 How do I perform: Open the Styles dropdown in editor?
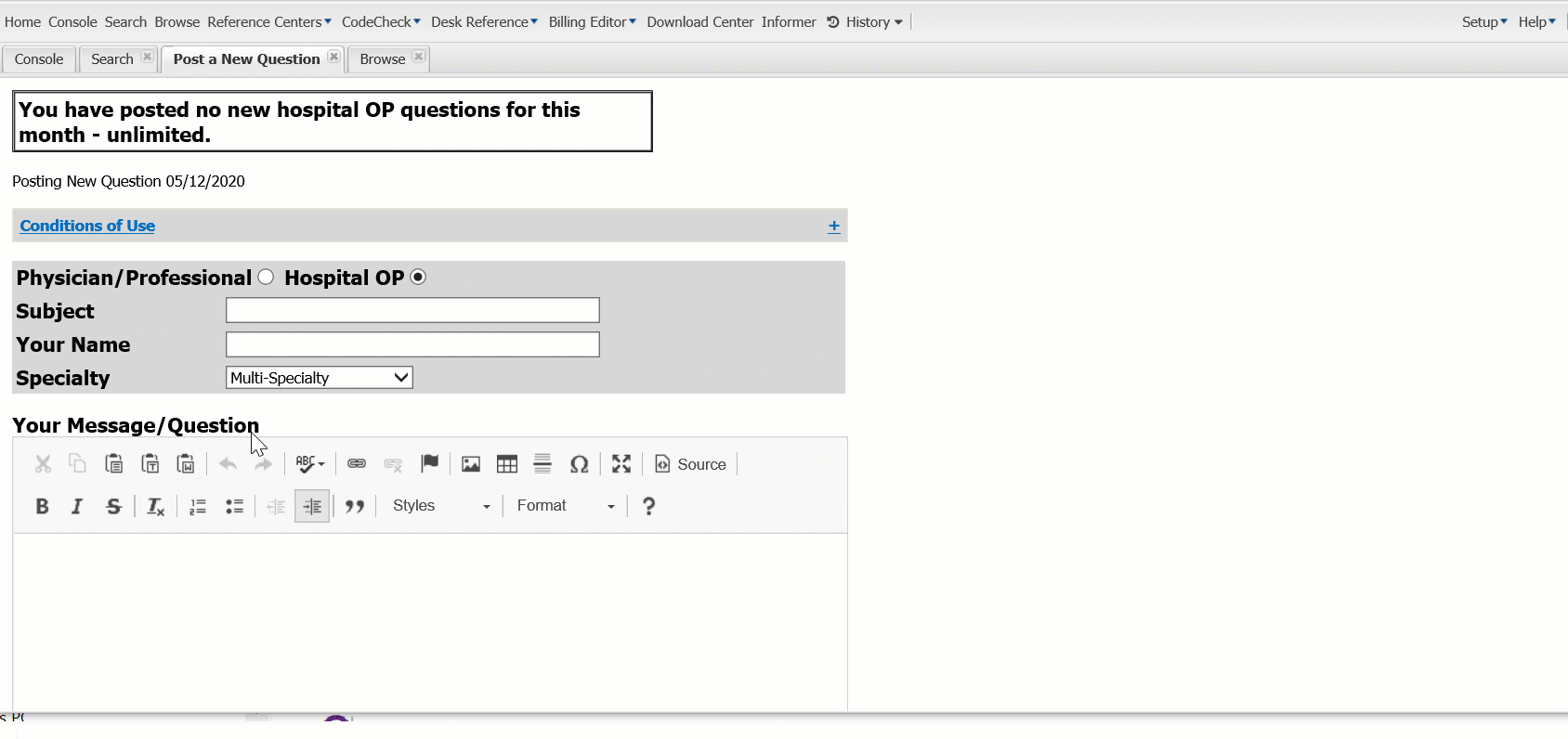coord(441,506)
